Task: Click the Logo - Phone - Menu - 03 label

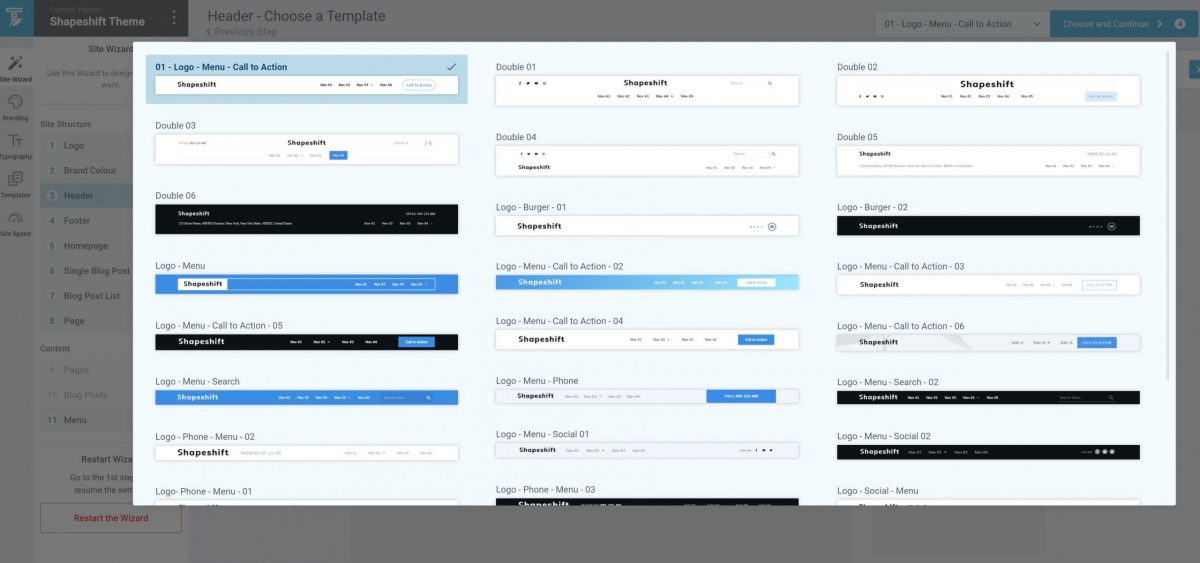Action: pyautogui.click(x=545, y=489)
